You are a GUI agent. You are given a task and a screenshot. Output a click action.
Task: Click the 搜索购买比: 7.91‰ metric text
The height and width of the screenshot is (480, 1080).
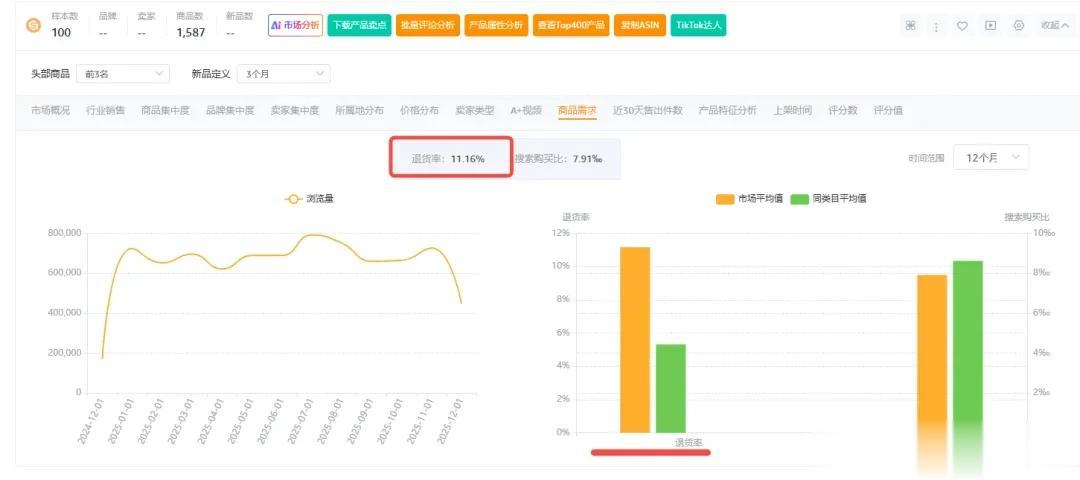559,158
